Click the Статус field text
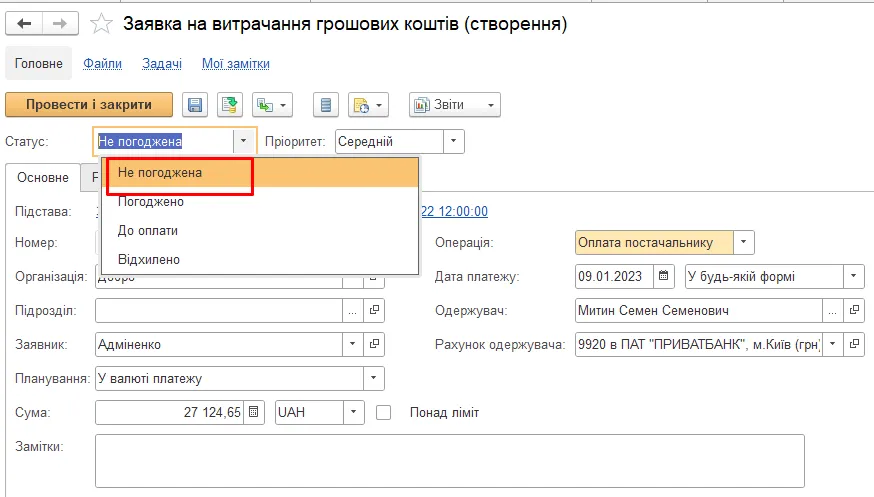The width and height of the screenshot is (874, 497). [x=163, y=142]
